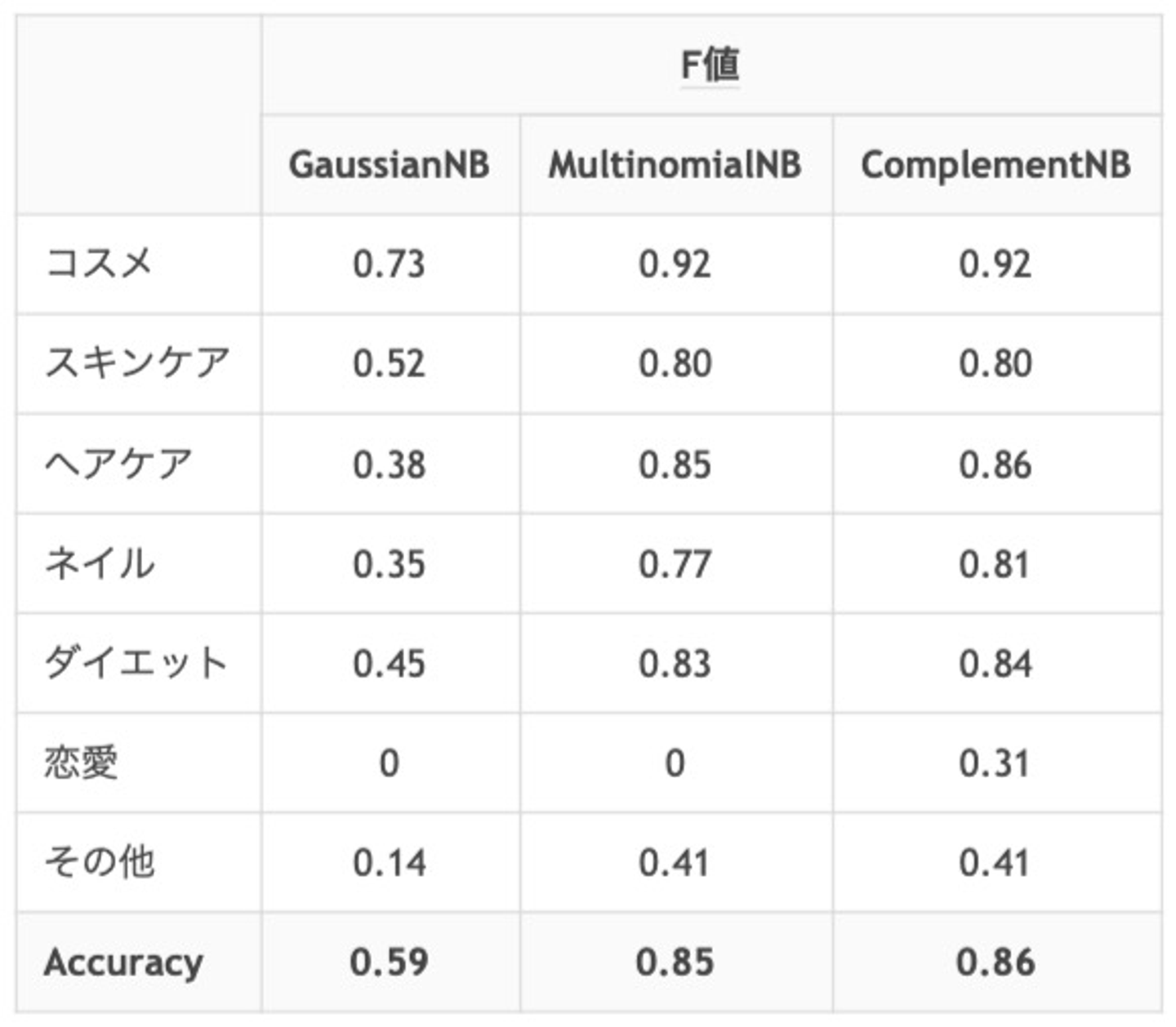Click the Accuracy row label

pos(123,963)
